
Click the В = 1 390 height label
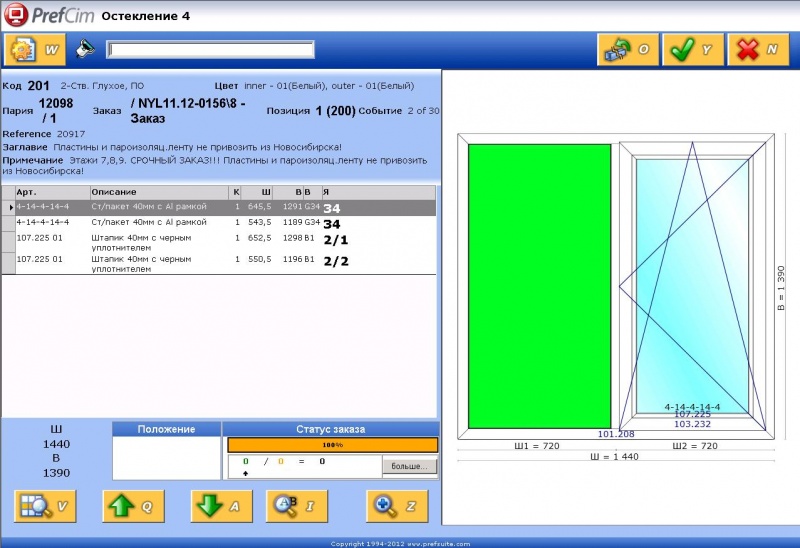pos(781,288)
